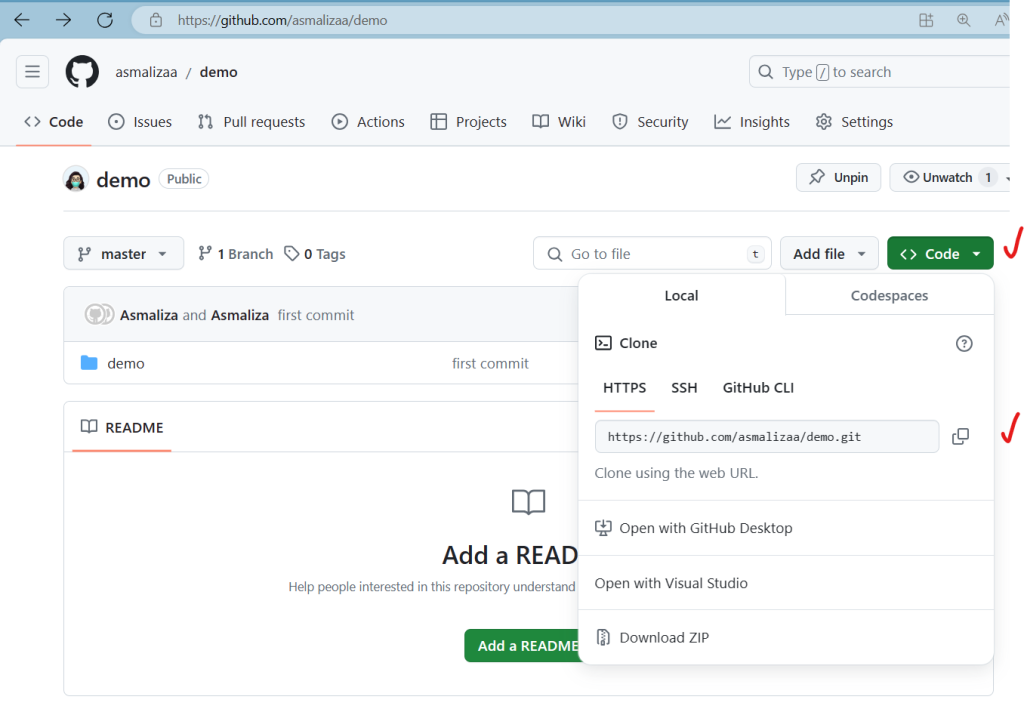The height and width of the screenshot is (712, 1024).
Task: Collapse the green Code dropdown button
Action: [939, 254]
